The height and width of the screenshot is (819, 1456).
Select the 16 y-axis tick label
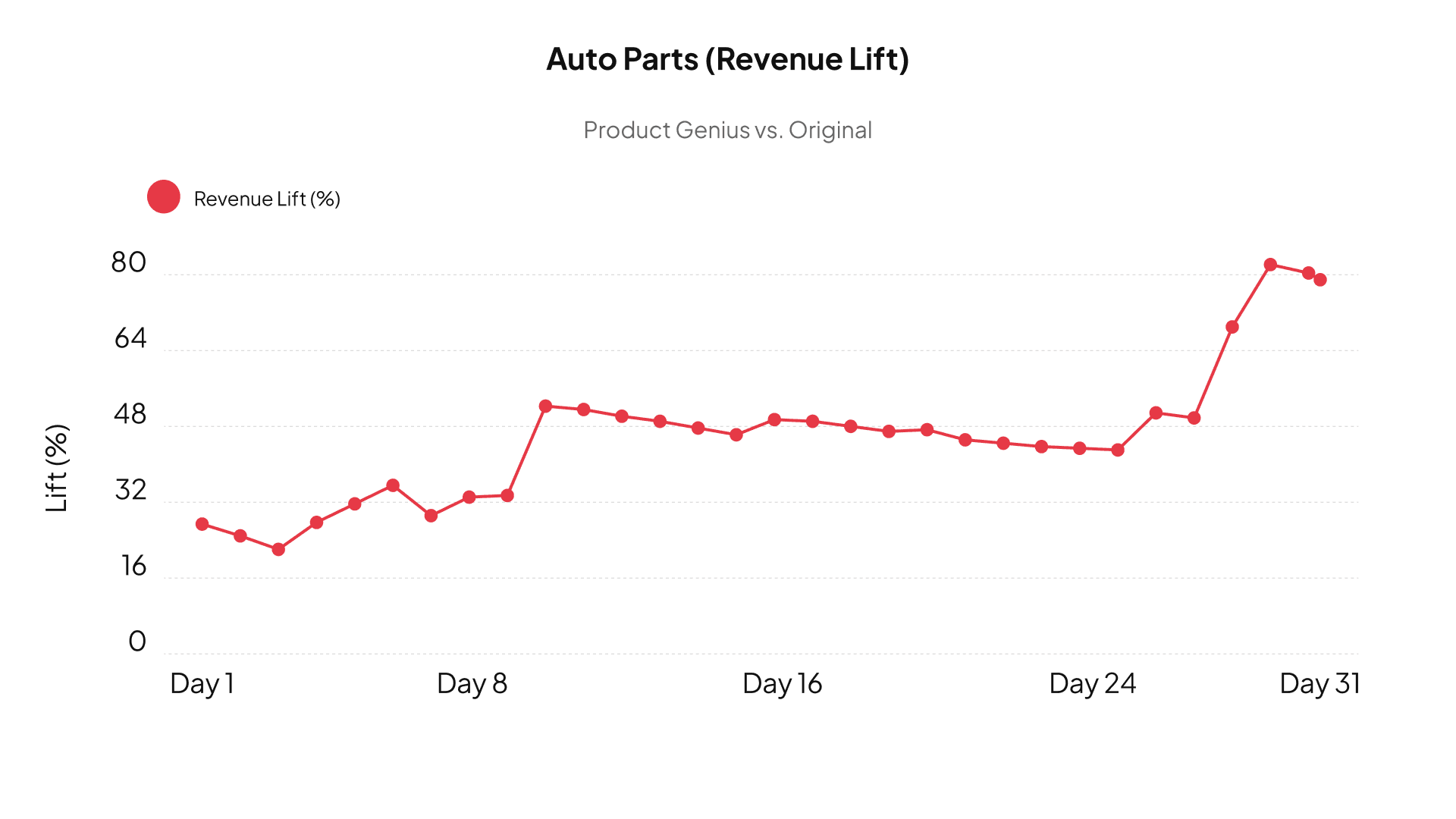click(x=133, y=566)
